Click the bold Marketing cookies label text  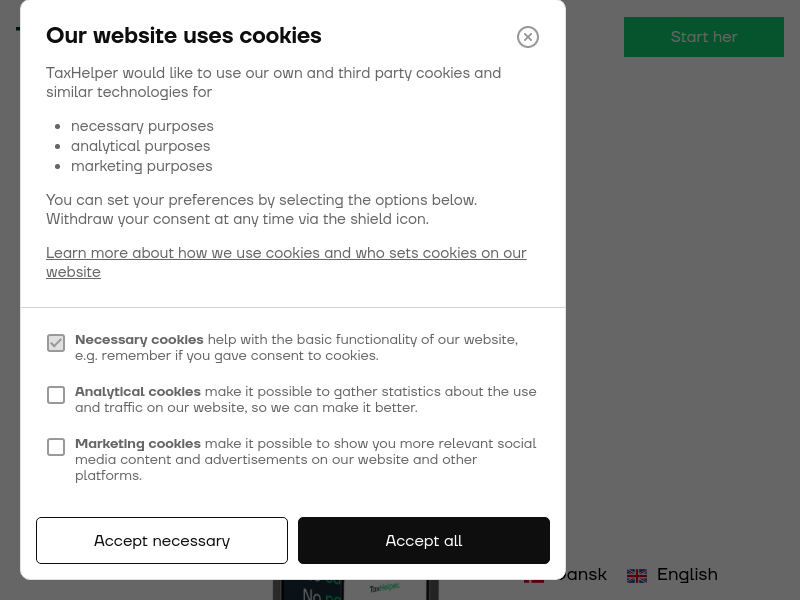click(x=138, y=444)
